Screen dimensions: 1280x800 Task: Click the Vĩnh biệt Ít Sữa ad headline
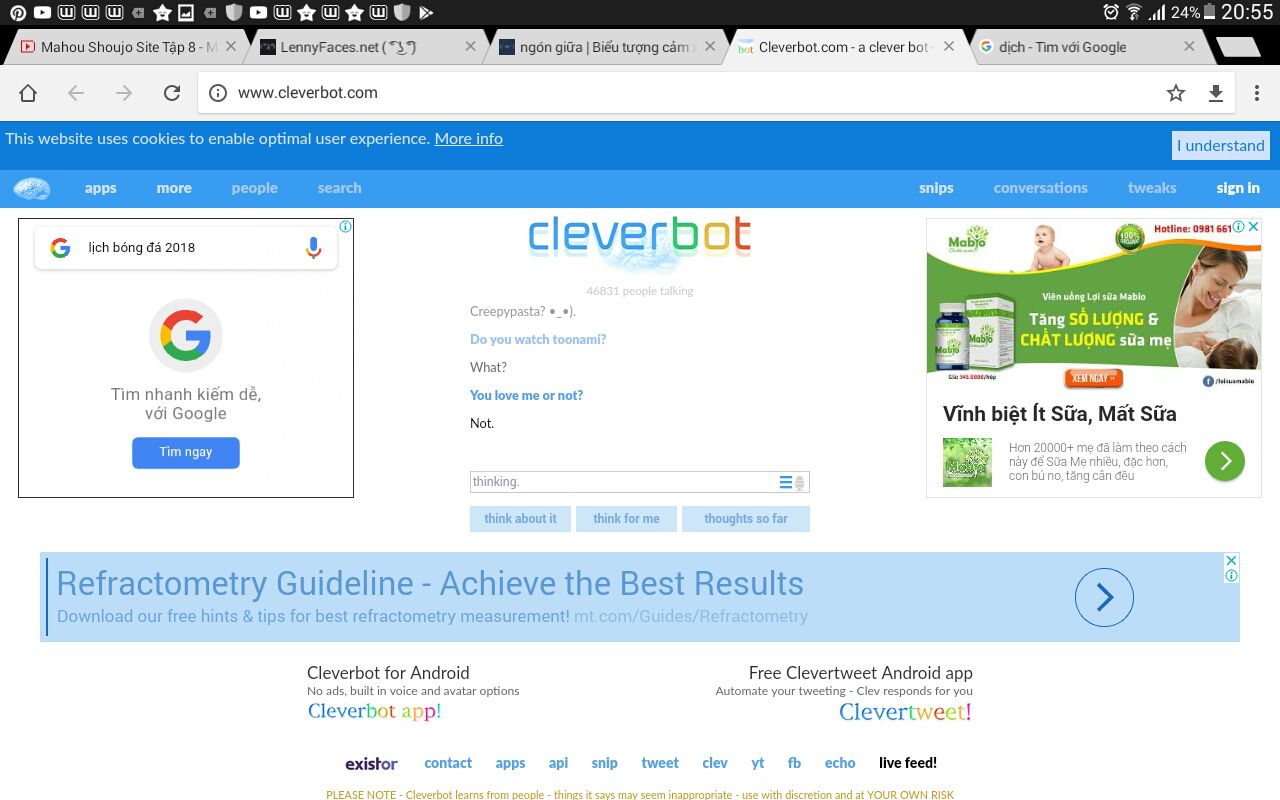[x=1059, y=414]
